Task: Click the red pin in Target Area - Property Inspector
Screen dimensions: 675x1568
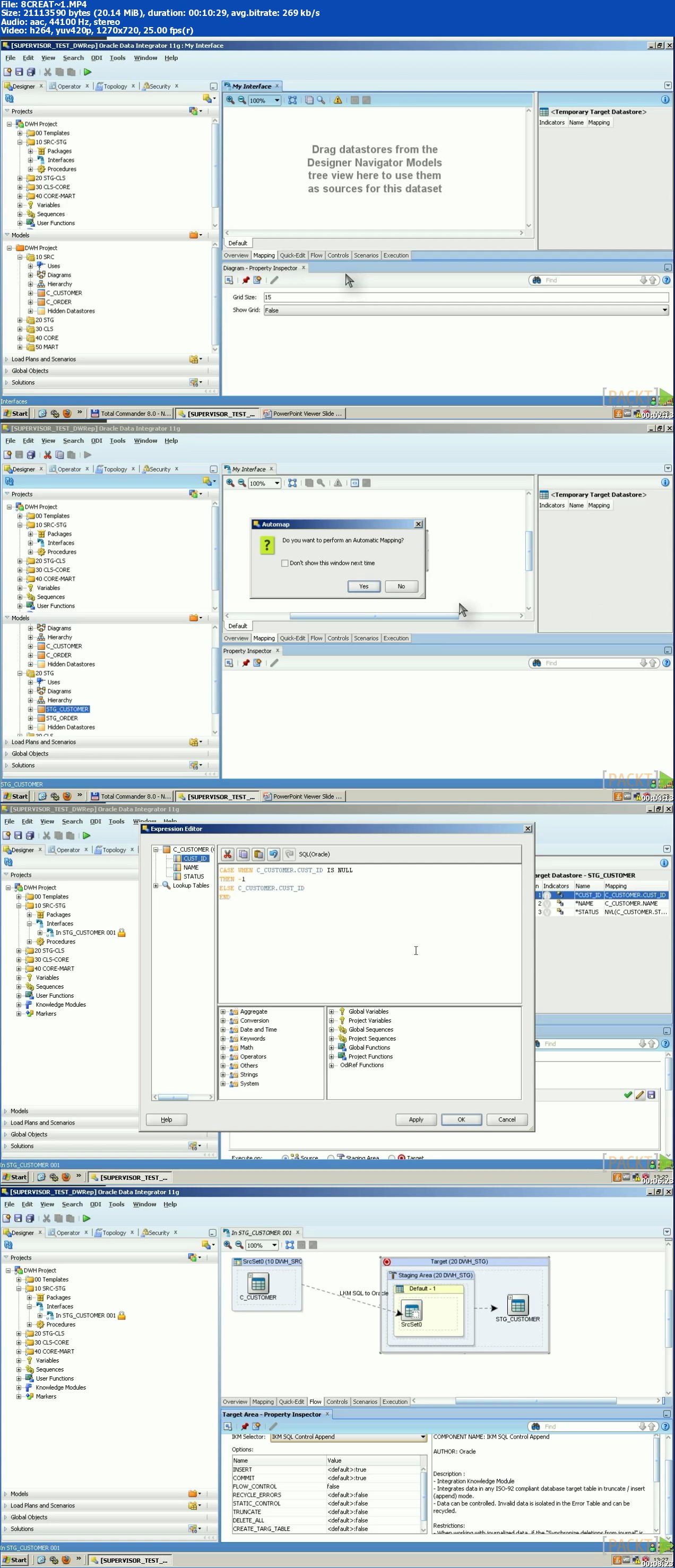Action: (x=245, y=1426)
